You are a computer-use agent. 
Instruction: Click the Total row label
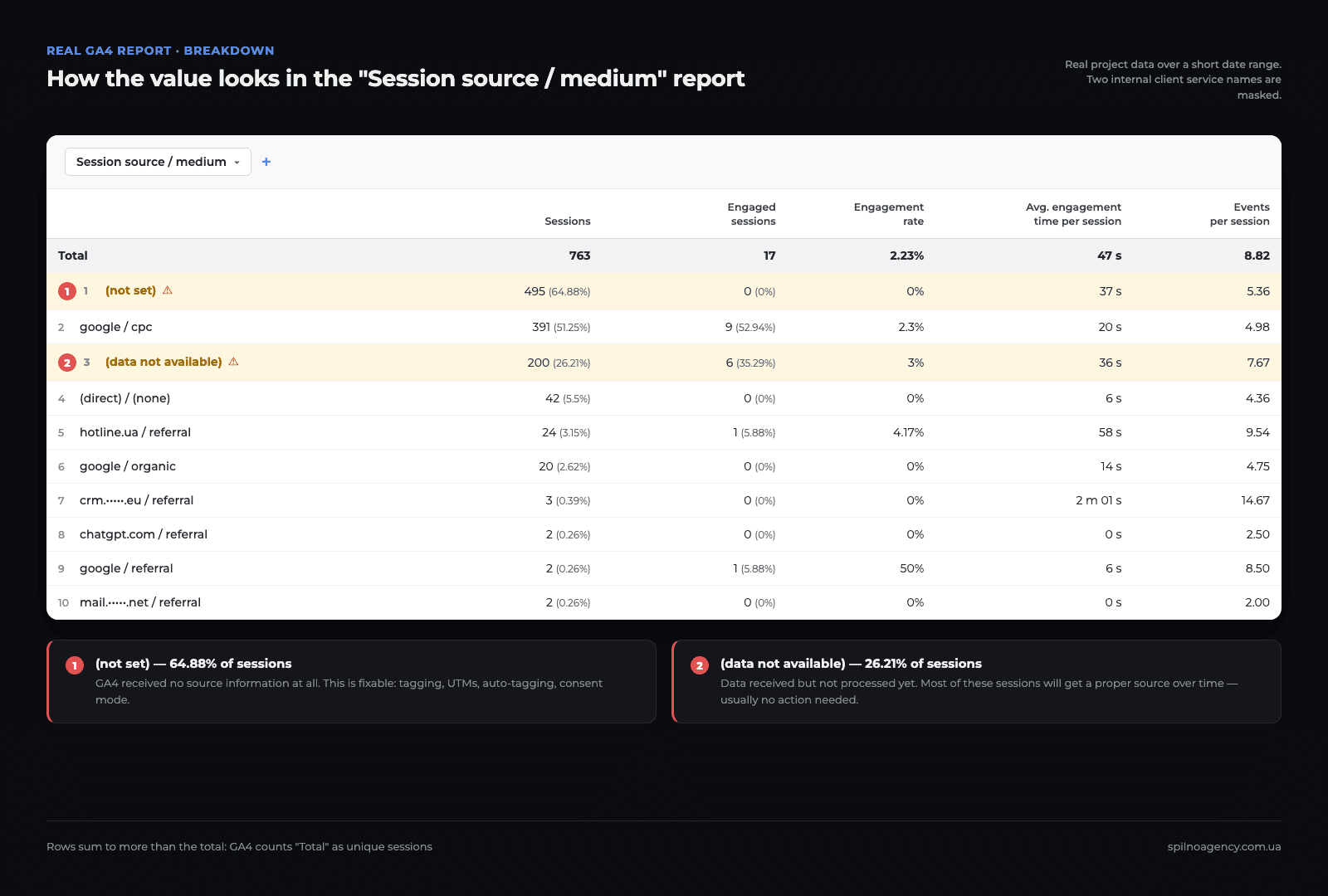[x=73, y=256]
